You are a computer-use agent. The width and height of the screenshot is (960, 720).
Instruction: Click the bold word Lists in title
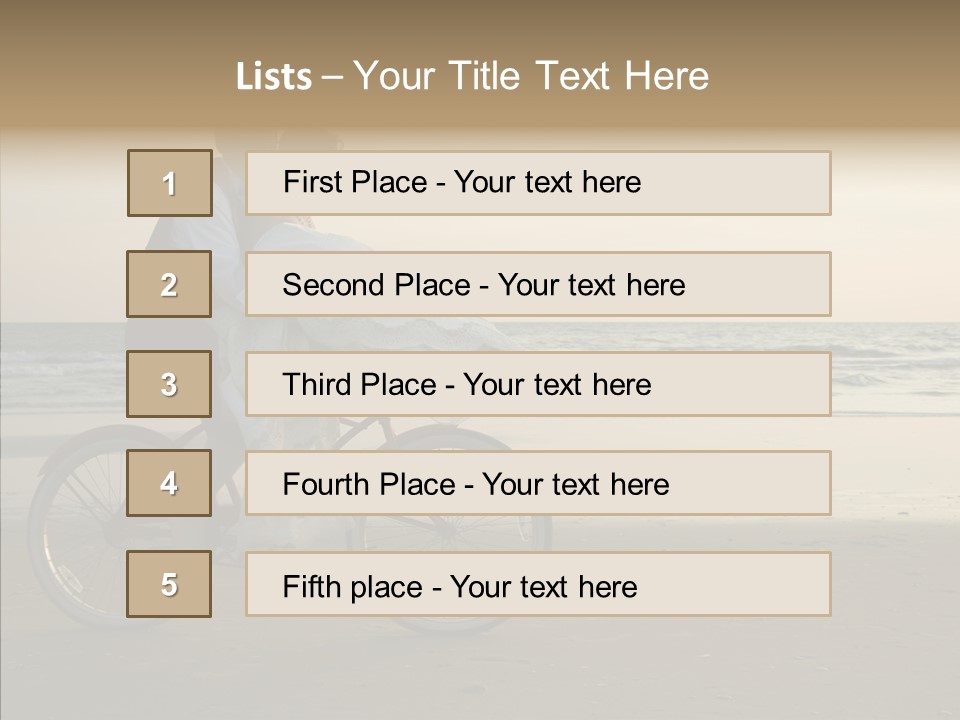[x=274, y=76]
